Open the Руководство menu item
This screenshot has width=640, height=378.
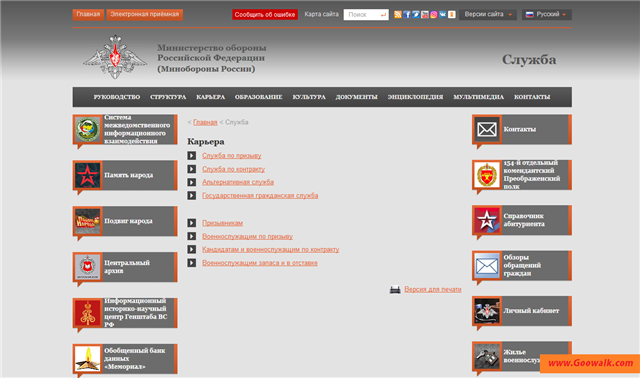[x=117, y=97]
